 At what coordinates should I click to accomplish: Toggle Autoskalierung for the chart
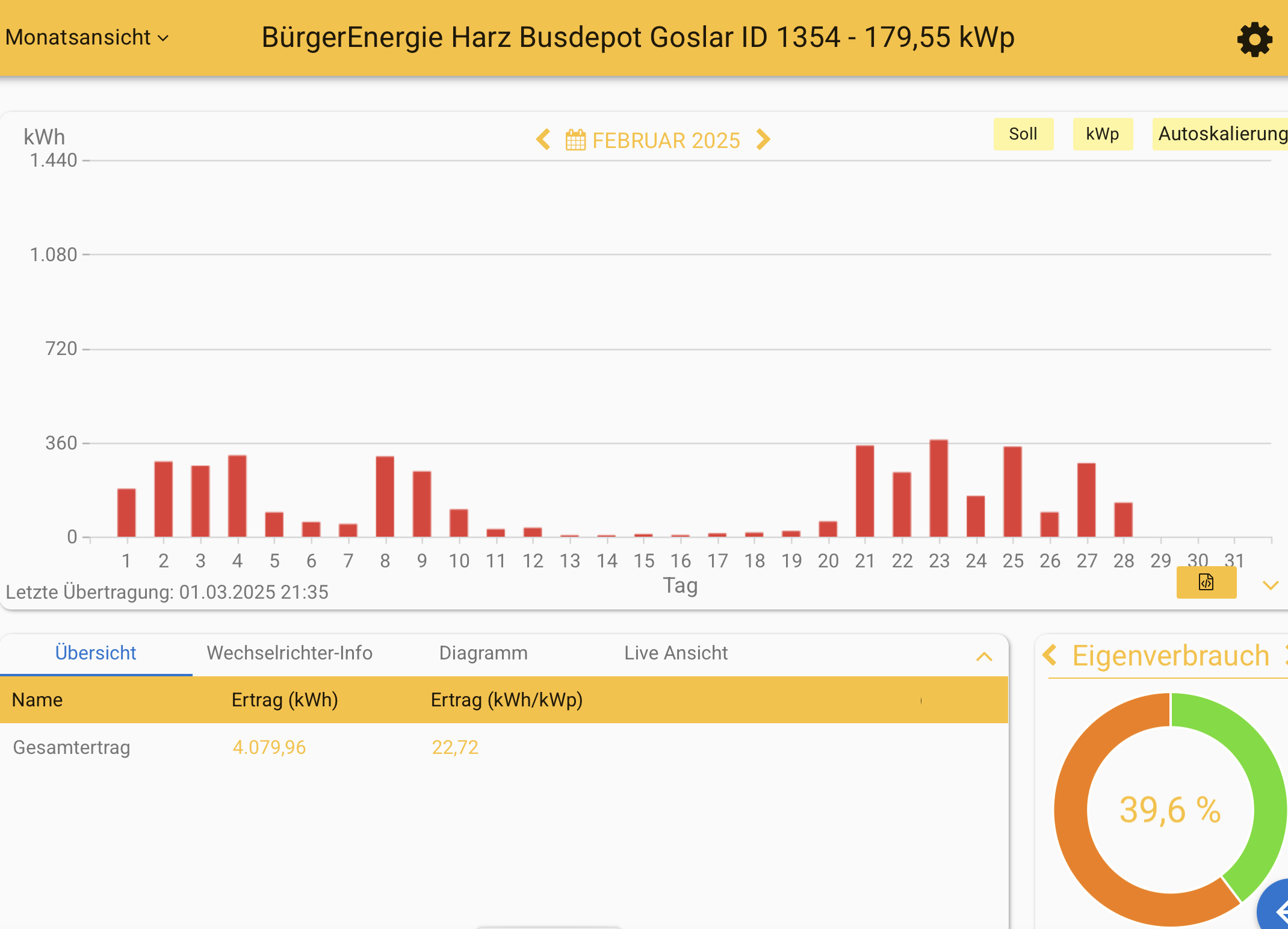tap(1221, 134)
